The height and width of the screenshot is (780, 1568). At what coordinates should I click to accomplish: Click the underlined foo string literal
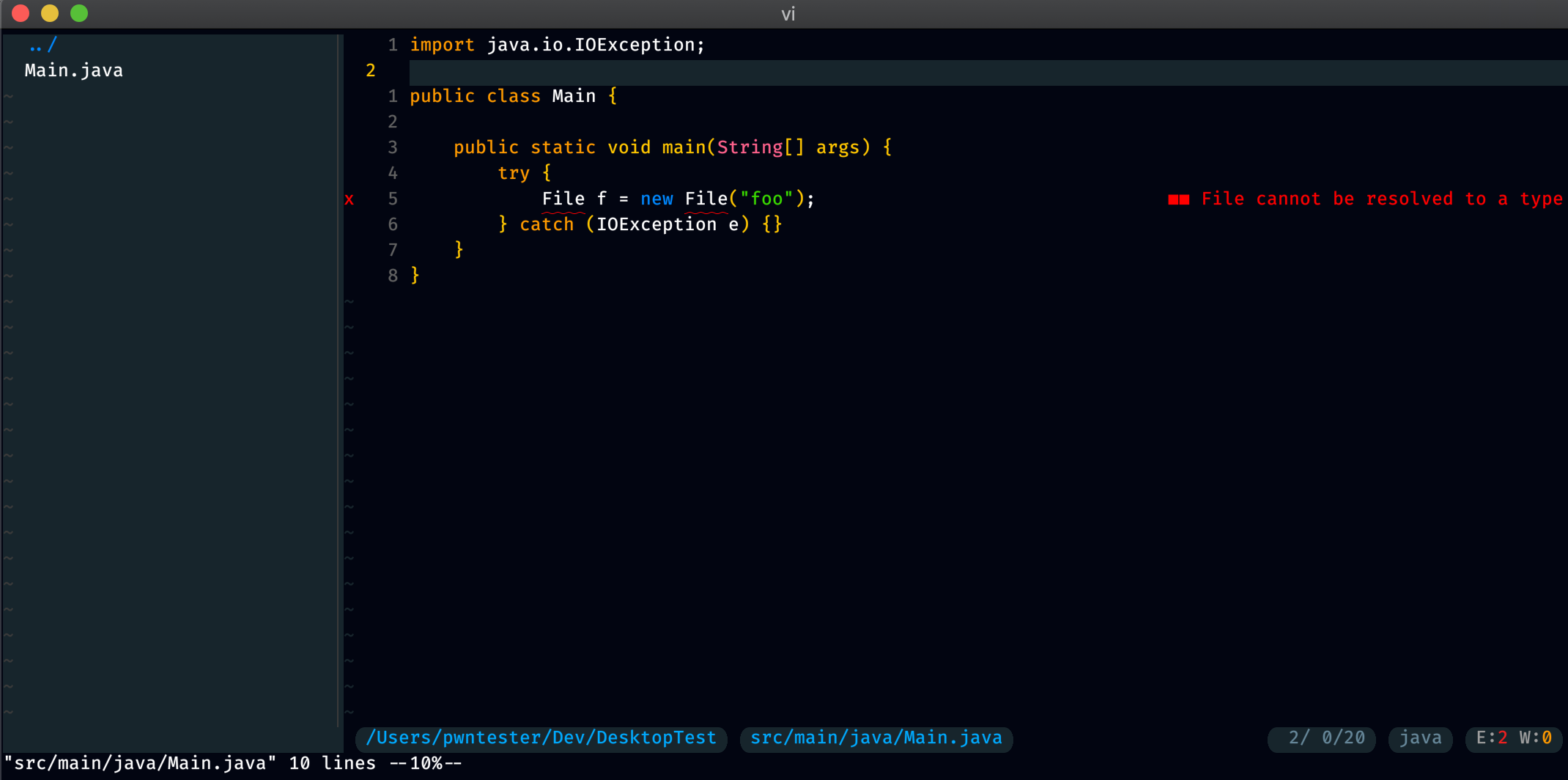tap(766, 198)
